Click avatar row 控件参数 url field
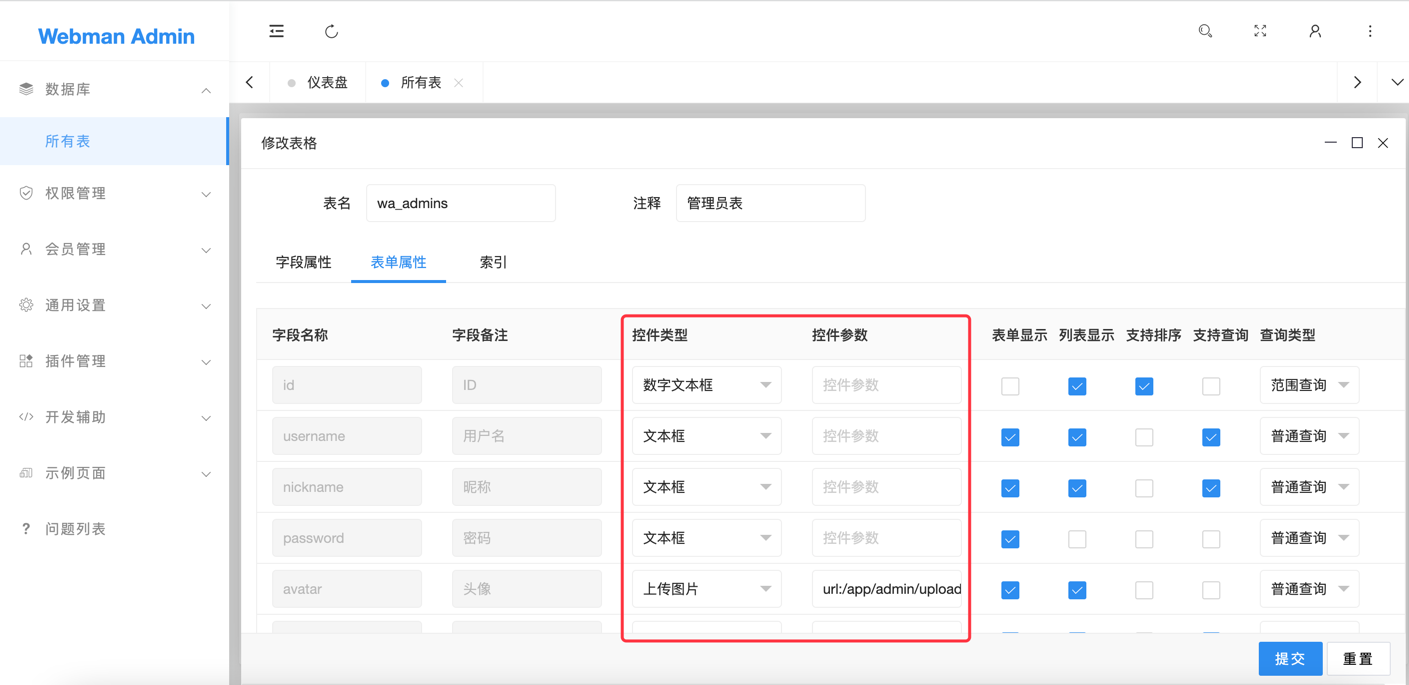 [887, 589]
